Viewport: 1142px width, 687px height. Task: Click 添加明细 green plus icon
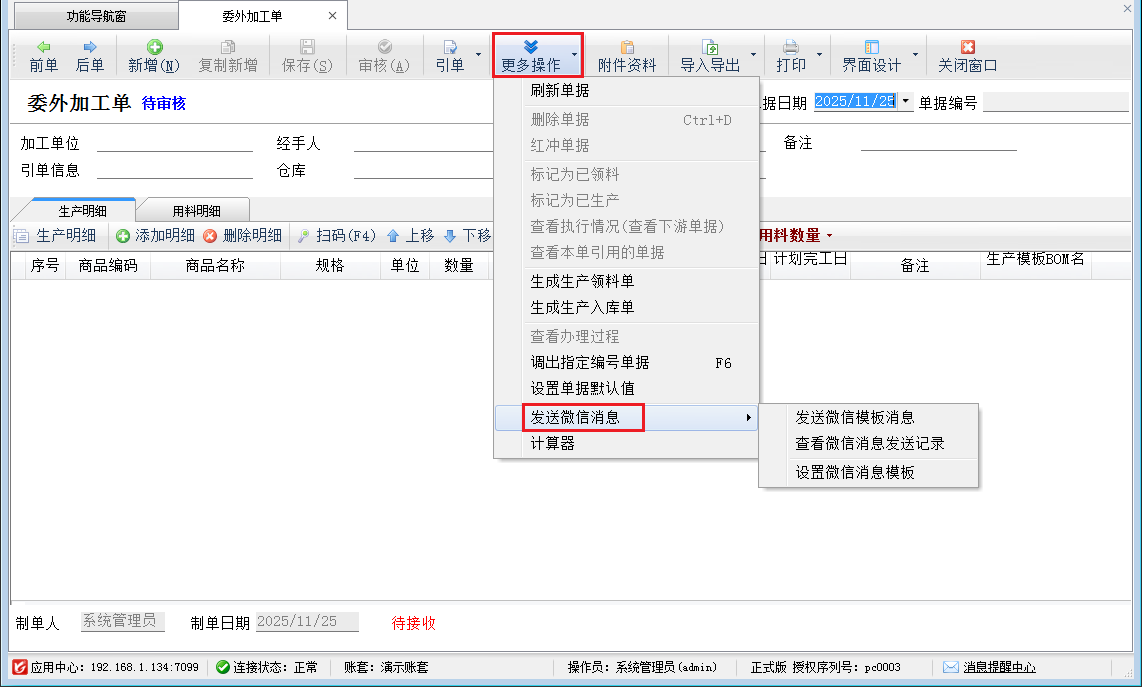123,236
